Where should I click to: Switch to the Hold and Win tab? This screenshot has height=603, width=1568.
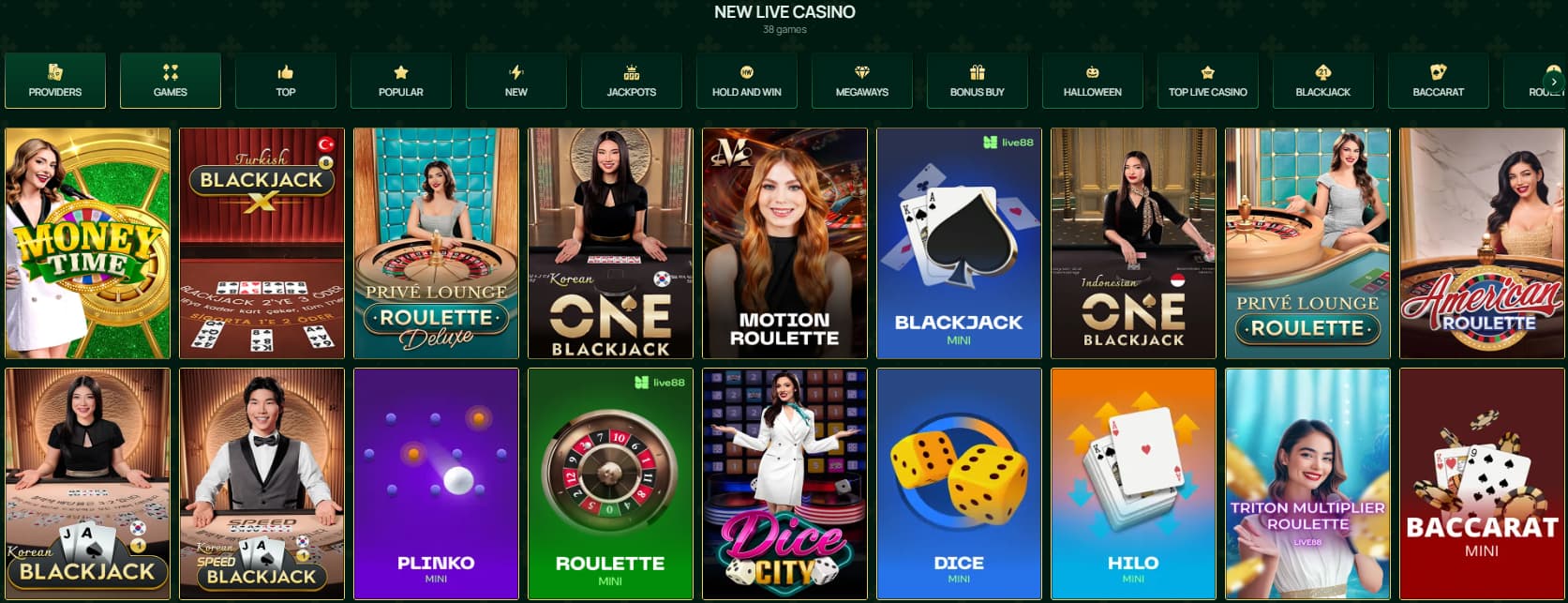tap(747, 81)
